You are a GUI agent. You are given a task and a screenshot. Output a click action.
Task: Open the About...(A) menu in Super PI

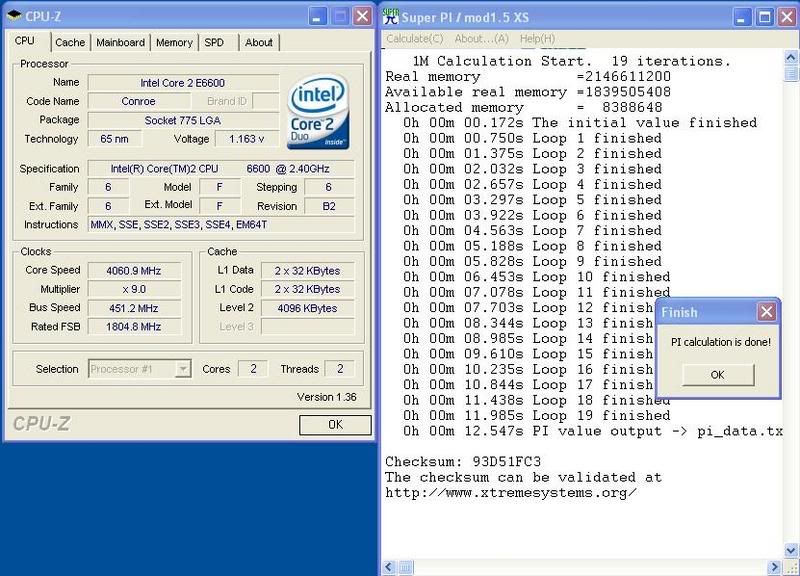(481, 39)
